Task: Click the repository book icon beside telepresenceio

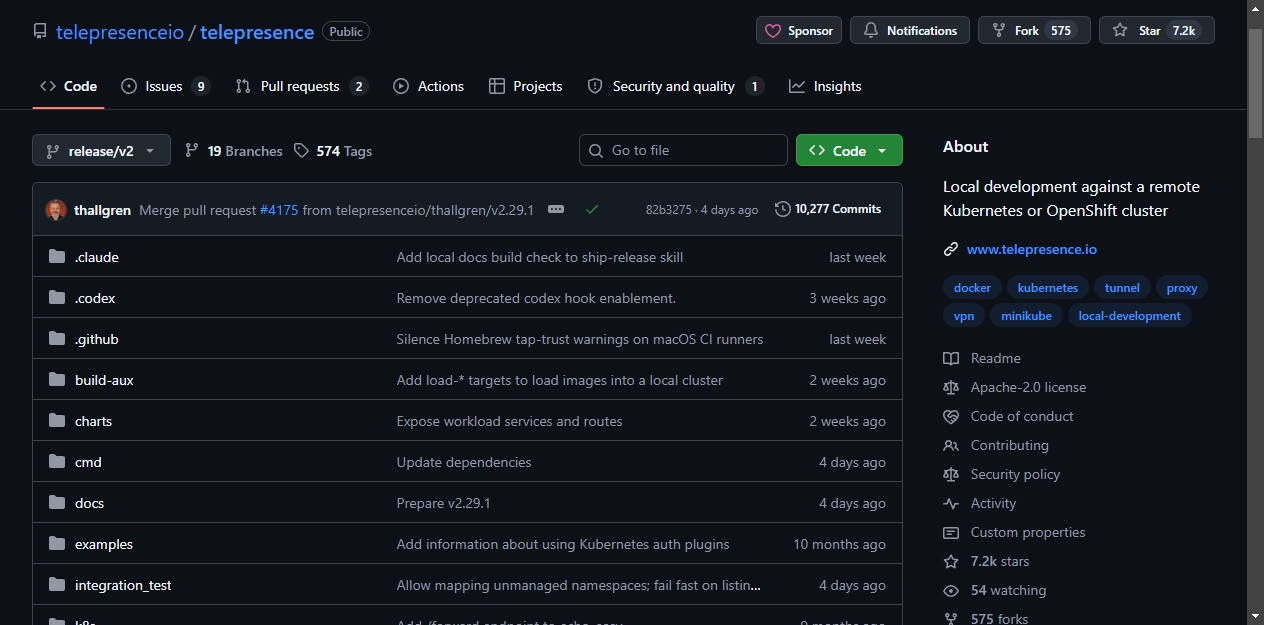Action: click(x=40, y=31)
